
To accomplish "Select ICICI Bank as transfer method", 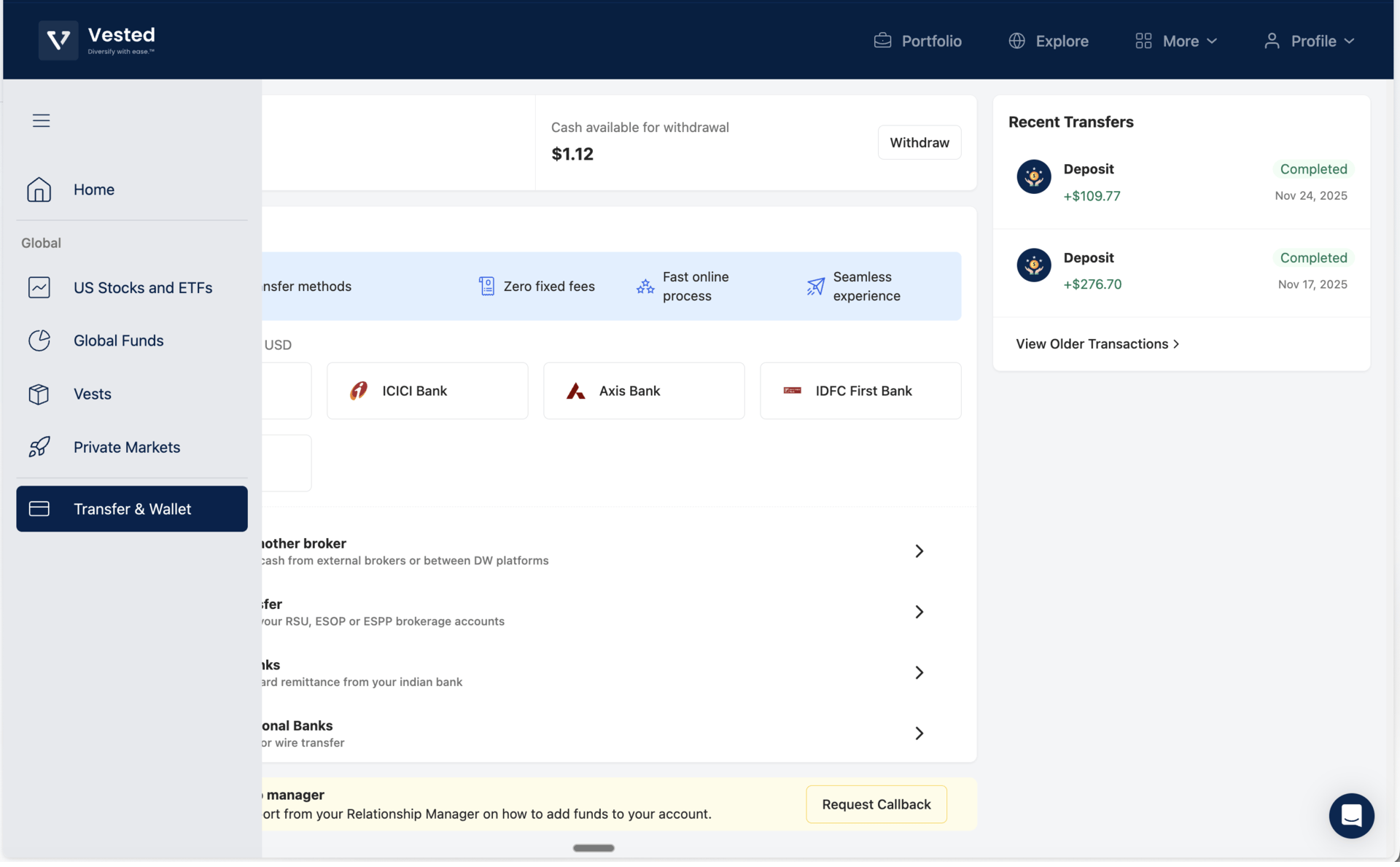I will click(x=427, y=390).
